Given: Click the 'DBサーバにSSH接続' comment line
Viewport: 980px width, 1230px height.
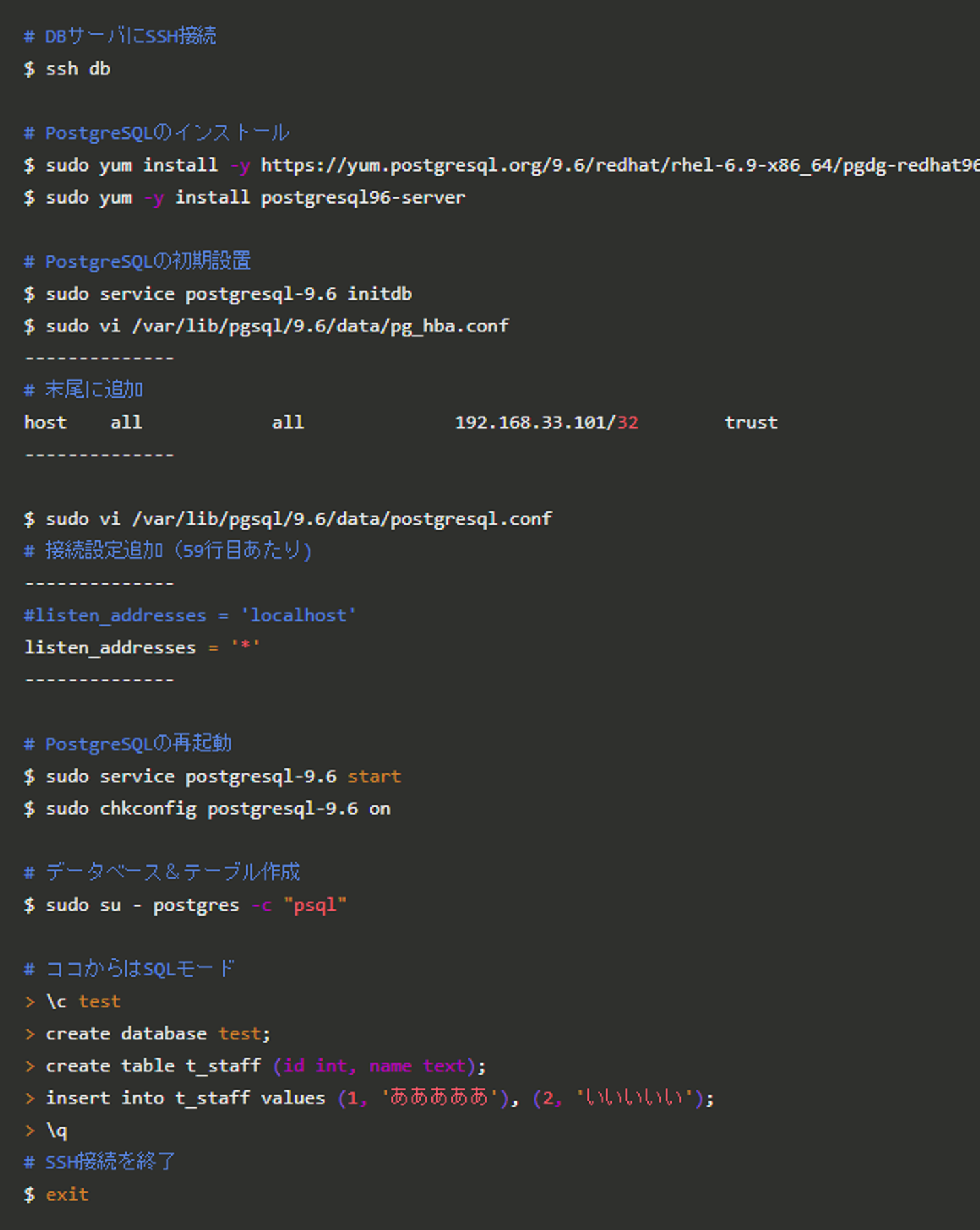Looking at the screenshot, I should [x=130, y=36].
